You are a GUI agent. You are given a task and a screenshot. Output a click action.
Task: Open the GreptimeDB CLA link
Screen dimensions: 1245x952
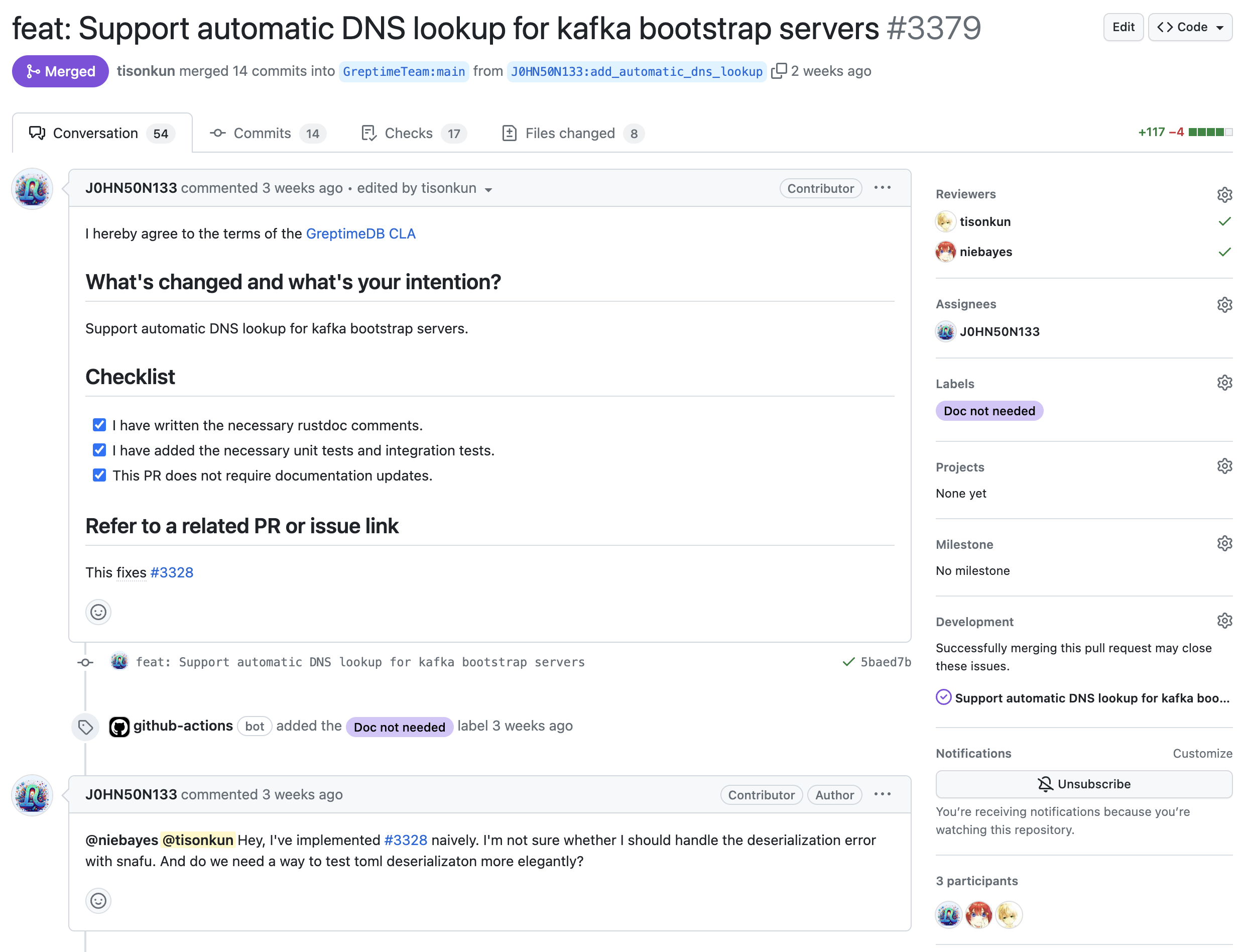360,233
